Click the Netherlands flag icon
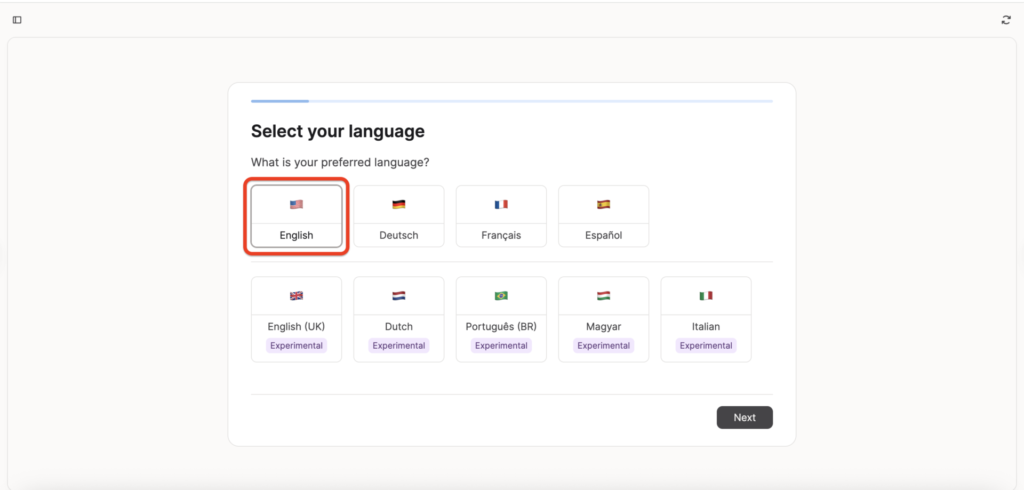 coord(399,296)
